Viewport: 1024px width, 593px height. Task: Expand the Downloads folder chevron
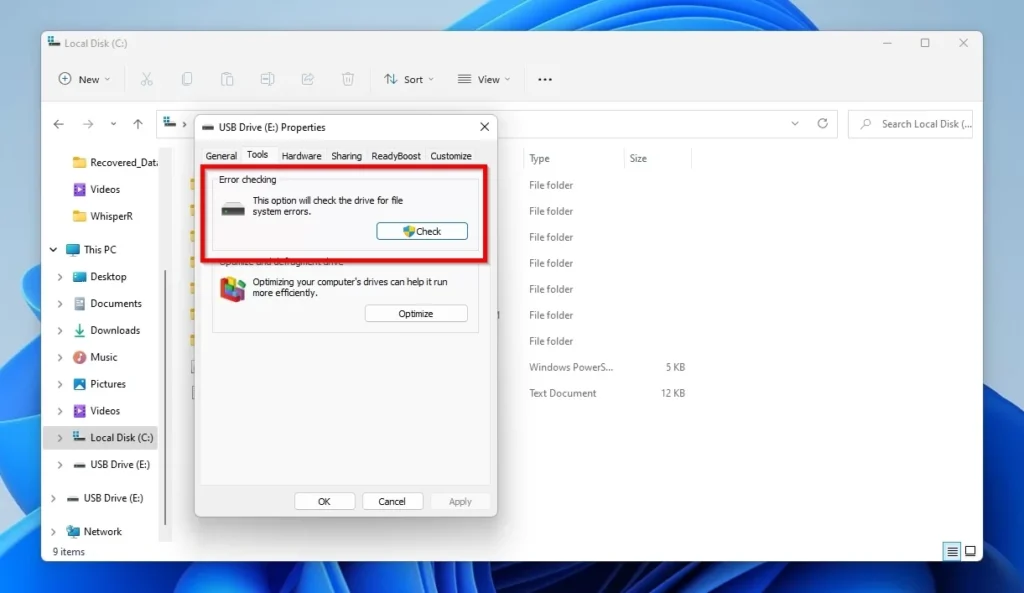pyautogui.click(x=60, y=331)
